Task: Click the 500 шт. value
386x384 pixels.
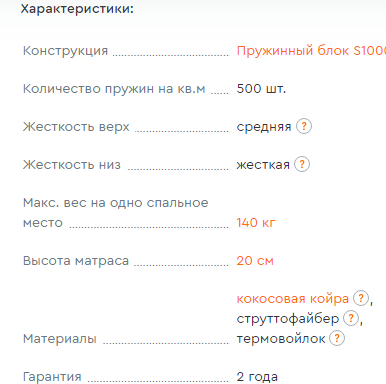Action: pyautogui.click(x=261, y=89)
